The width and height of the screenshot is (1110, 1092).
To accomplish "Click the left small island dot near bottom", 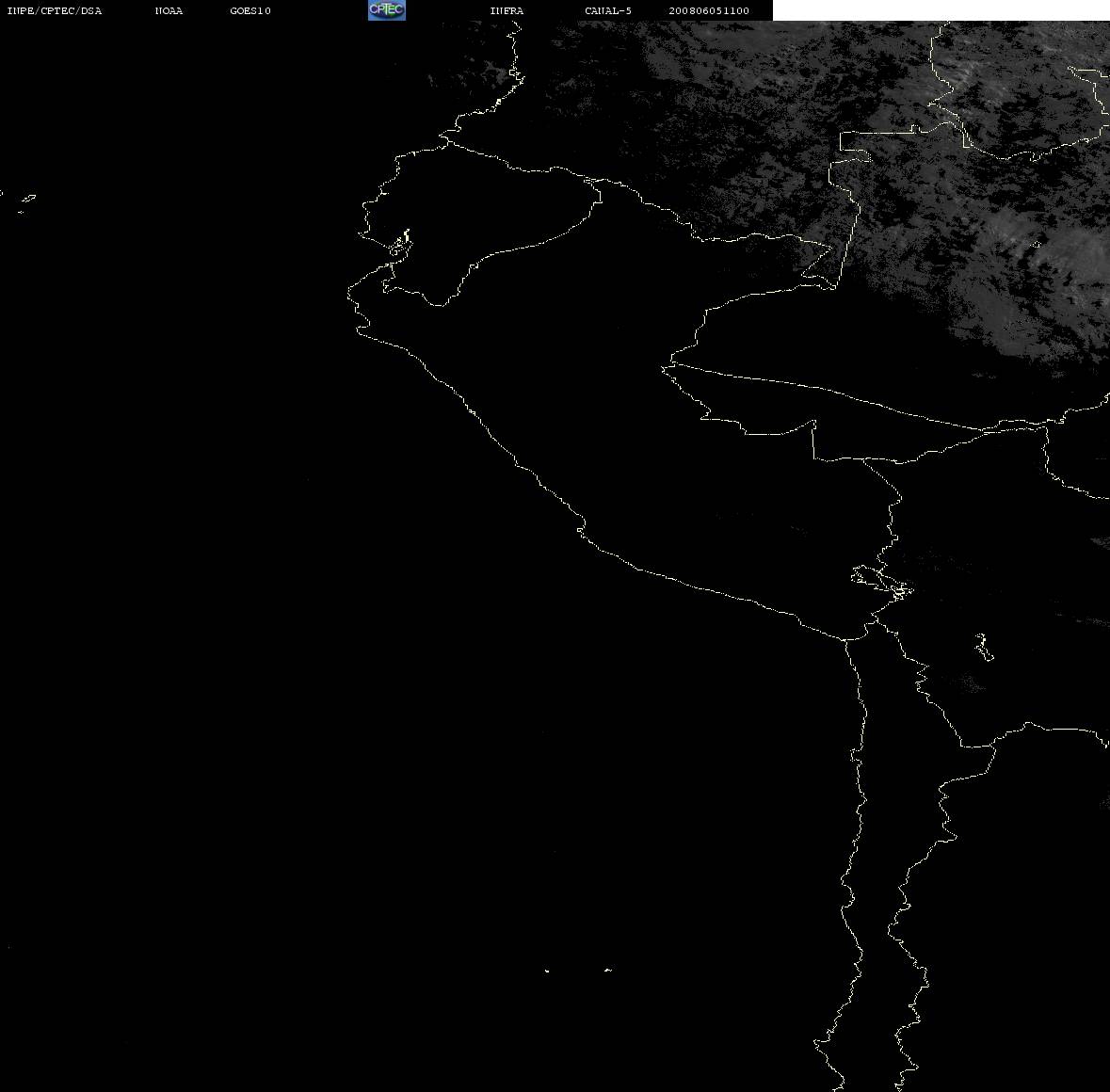I will click(547, 971).
